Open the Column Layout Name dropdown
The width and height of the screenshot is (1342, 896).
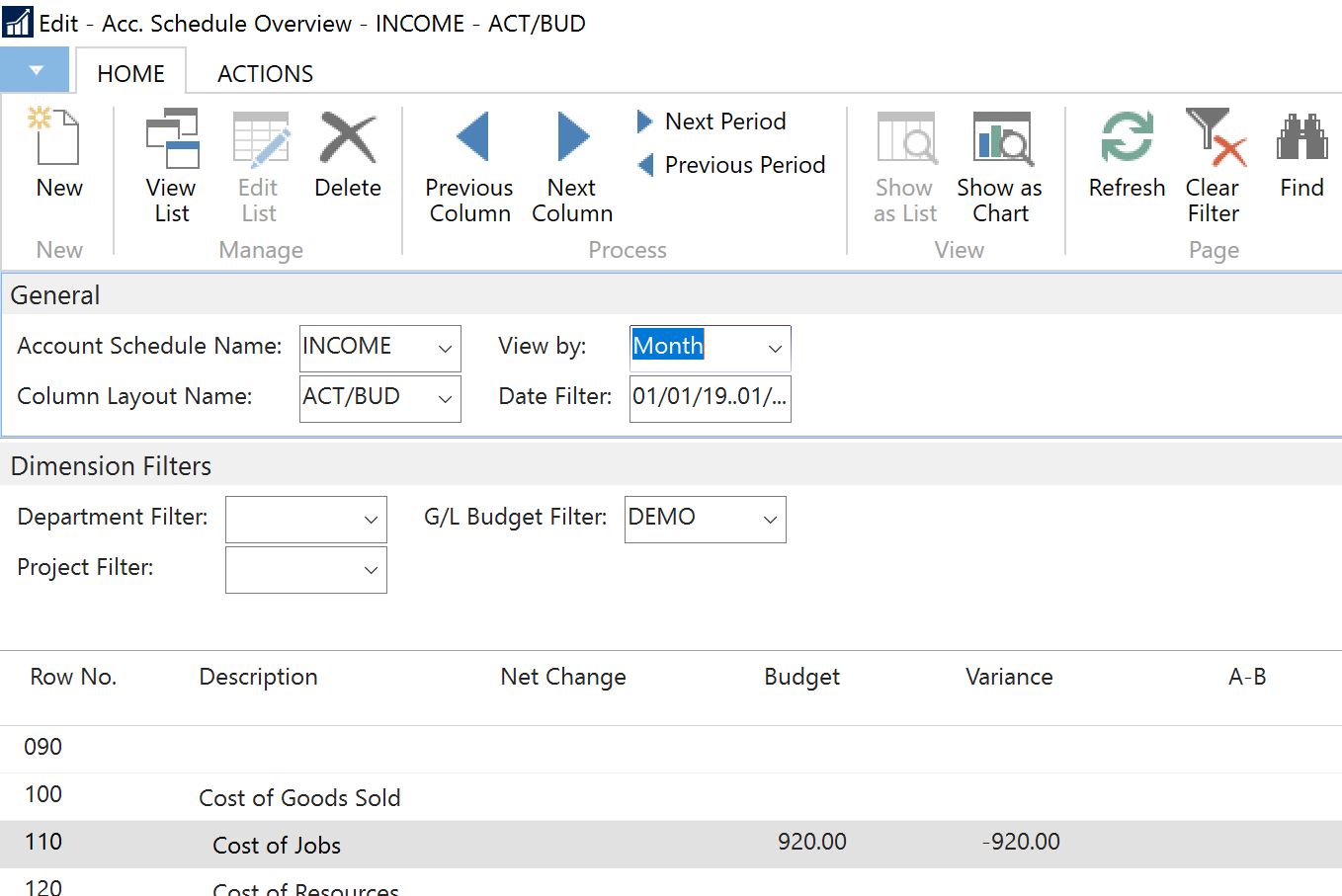tap(445, 399)
